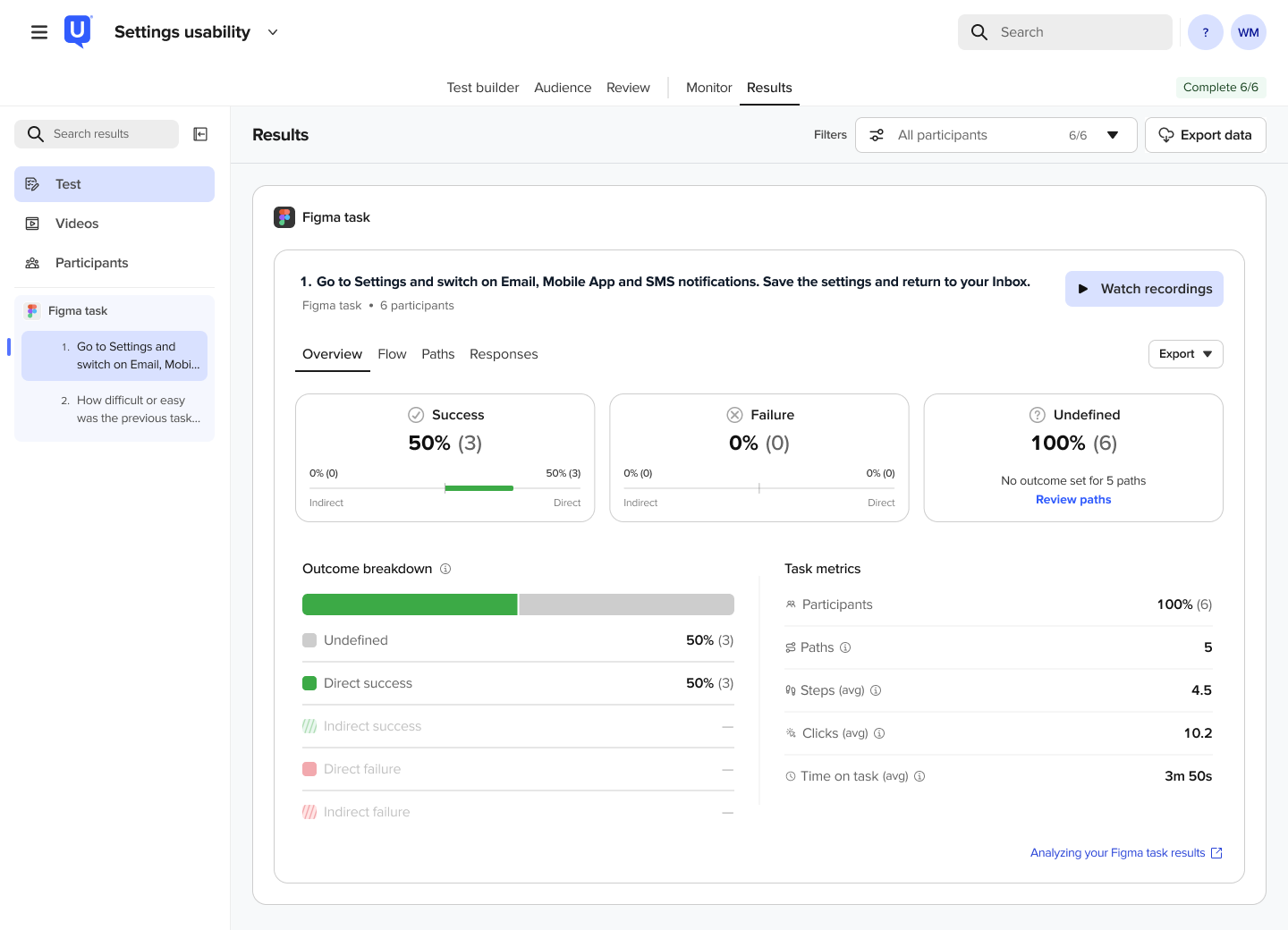Click info icon next to Paths metric

(x=845, y=647)
